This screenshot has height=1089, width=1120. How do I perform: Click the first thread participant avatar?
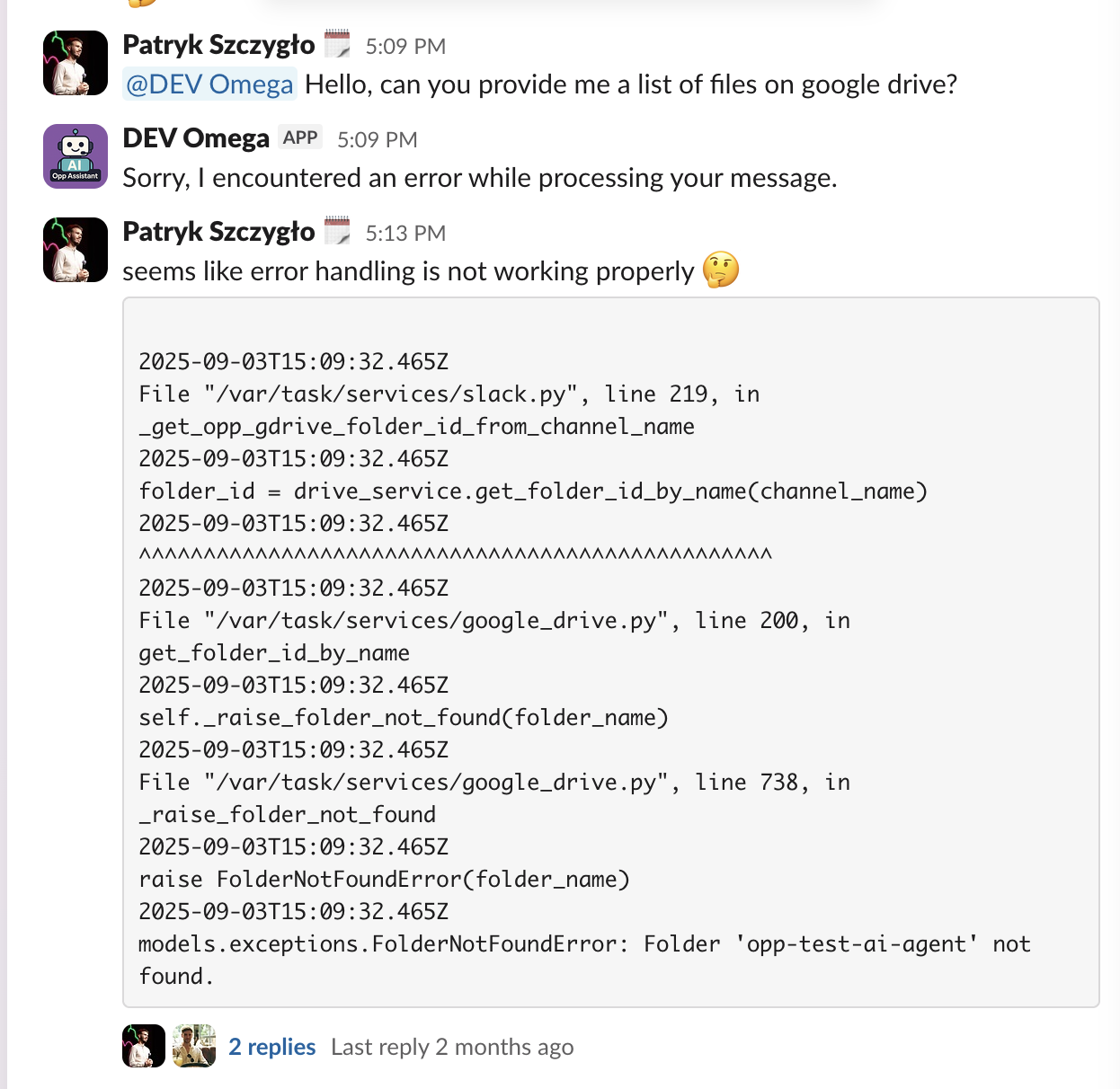[144, 1046]
